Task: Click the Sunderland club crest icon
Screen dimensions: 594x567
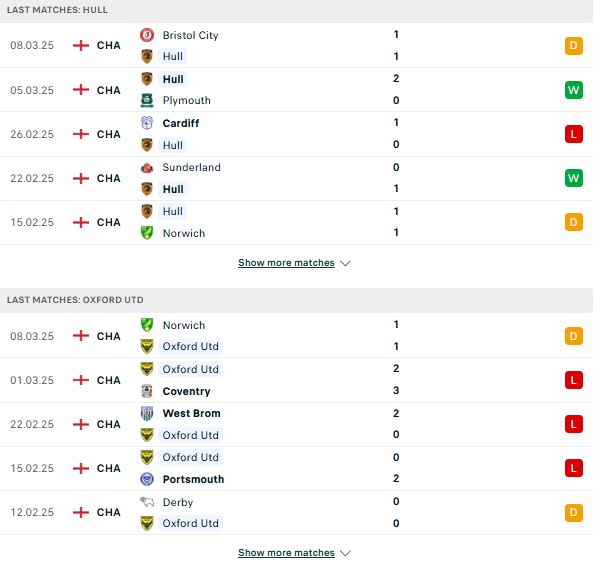Action: click(x=147, y=167)
